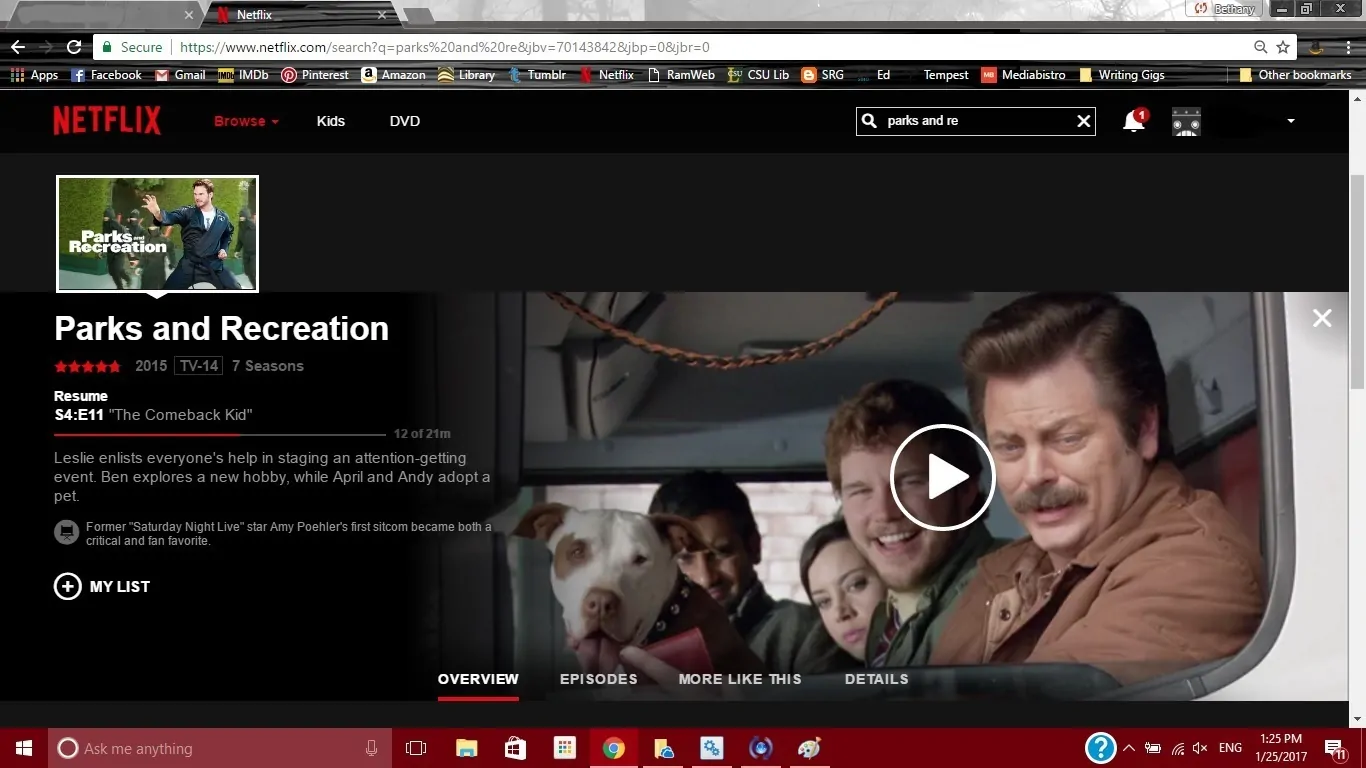Open the profile avatar menu

point(1186,122)
